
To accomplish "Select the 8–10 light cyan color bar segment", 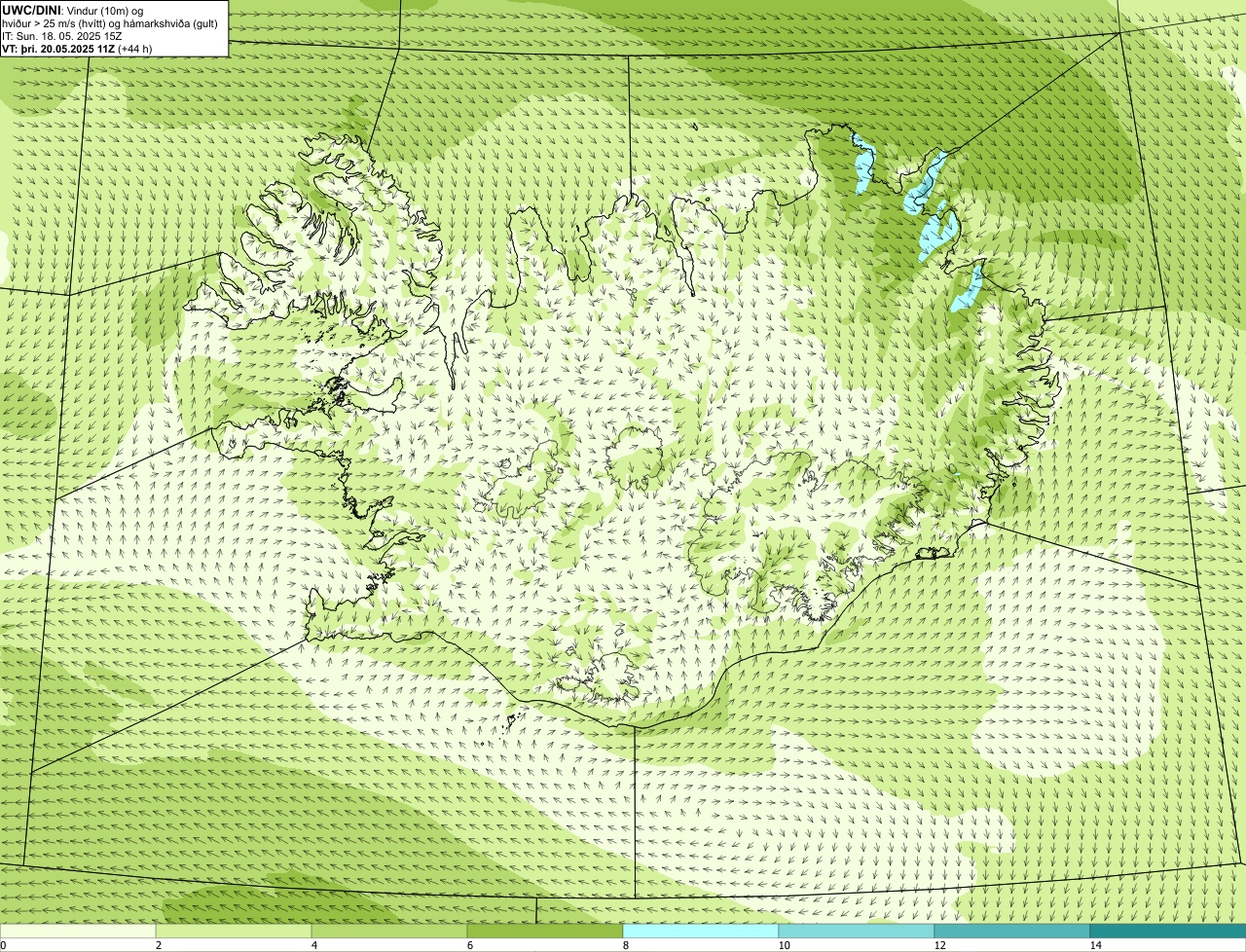I will 701,931.
